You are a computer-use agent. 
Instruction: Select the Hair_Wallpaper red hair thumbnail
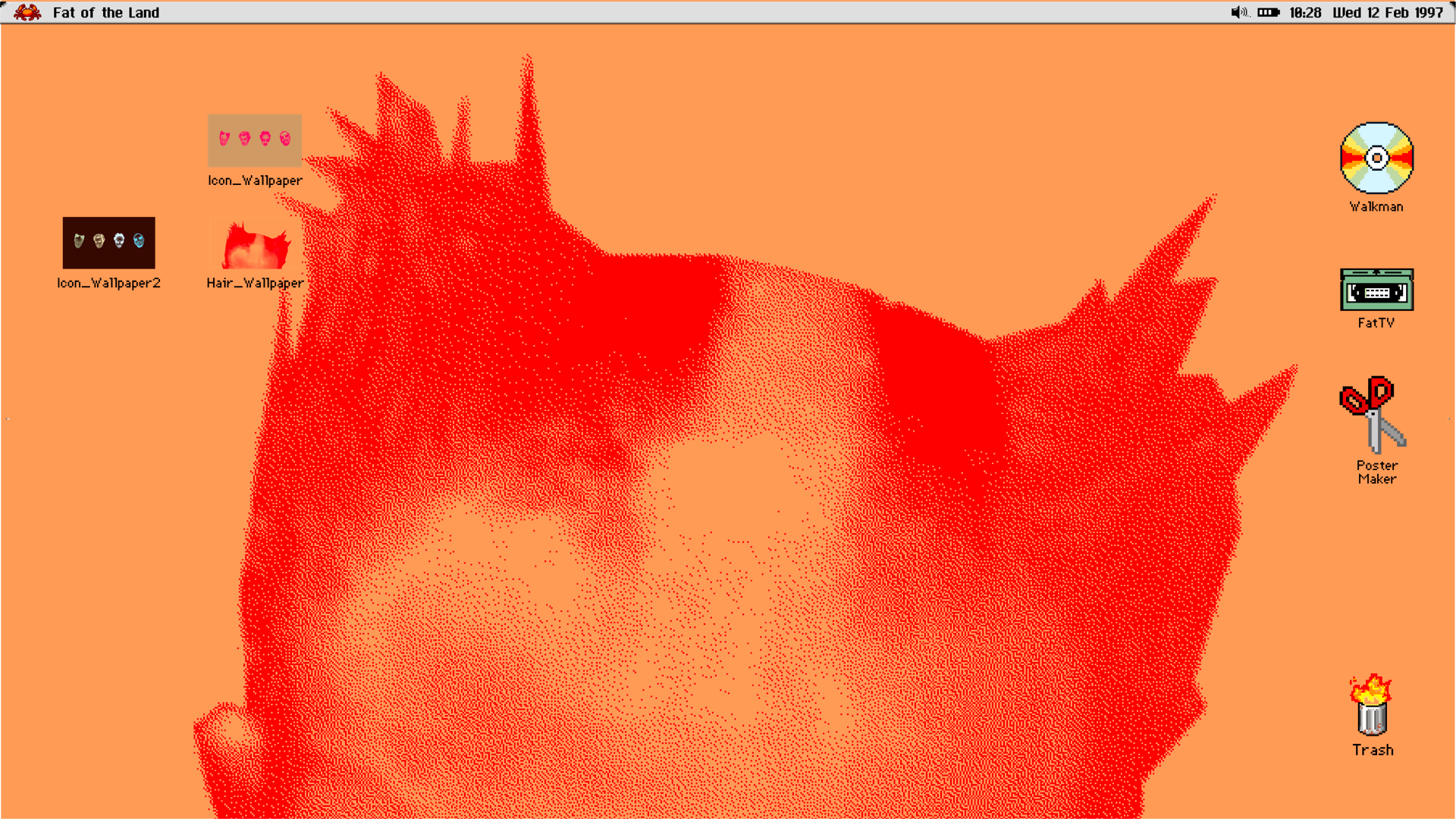(x=256, y=246)
